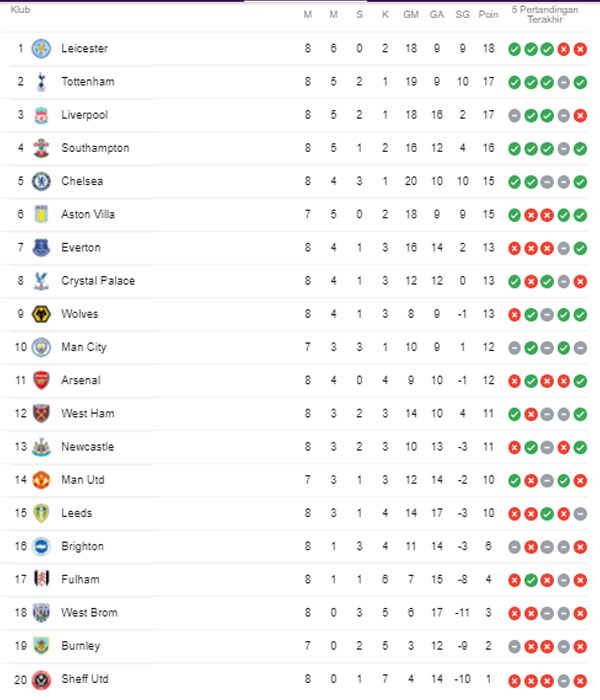
Task: Click the Klub column header
Action: pyautogui.click(x=21, y=9)
